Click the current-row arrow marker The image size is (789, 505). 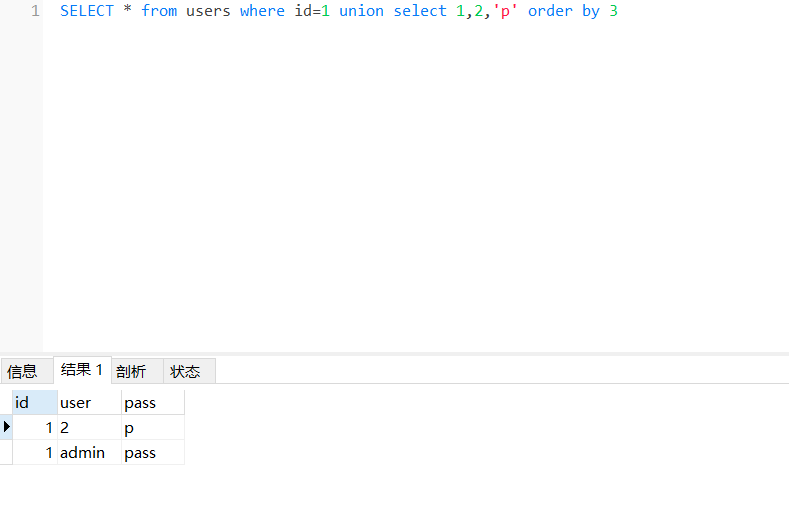click(x=7, y=427)
